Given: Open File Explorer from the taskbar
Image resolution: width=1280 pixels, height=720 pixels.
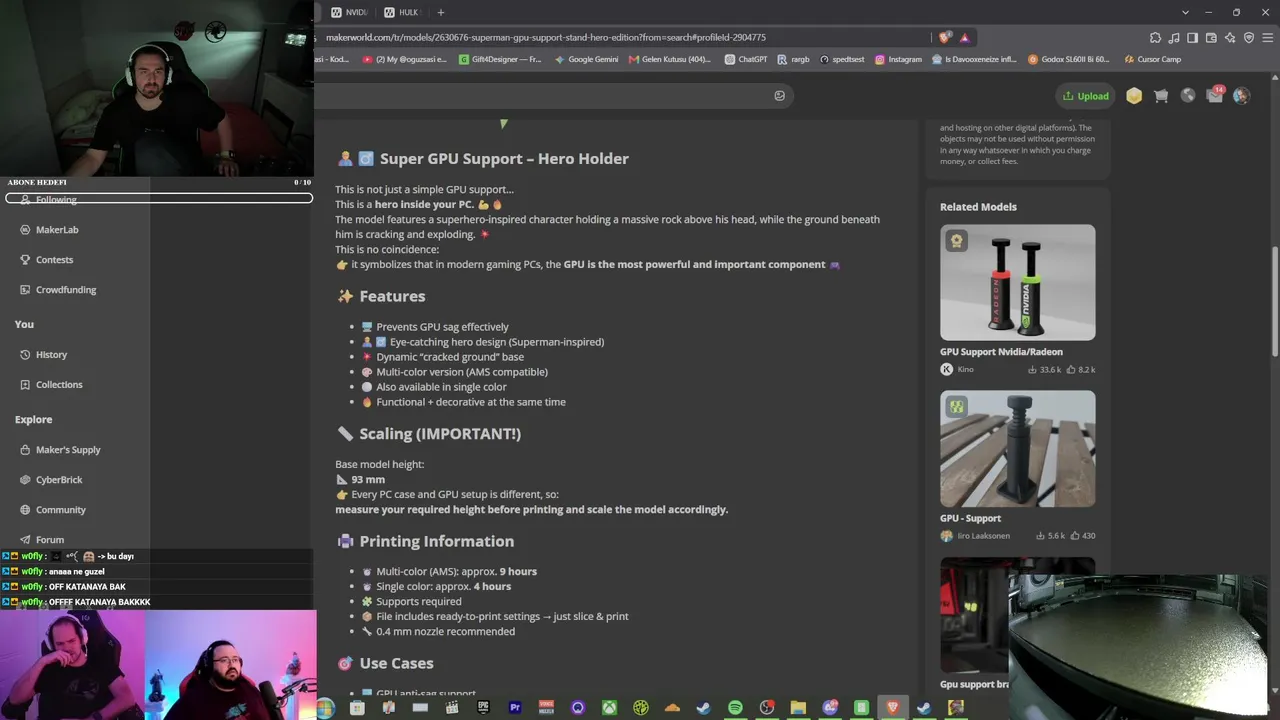Looking at the screenshot, I should coord(798,708).
